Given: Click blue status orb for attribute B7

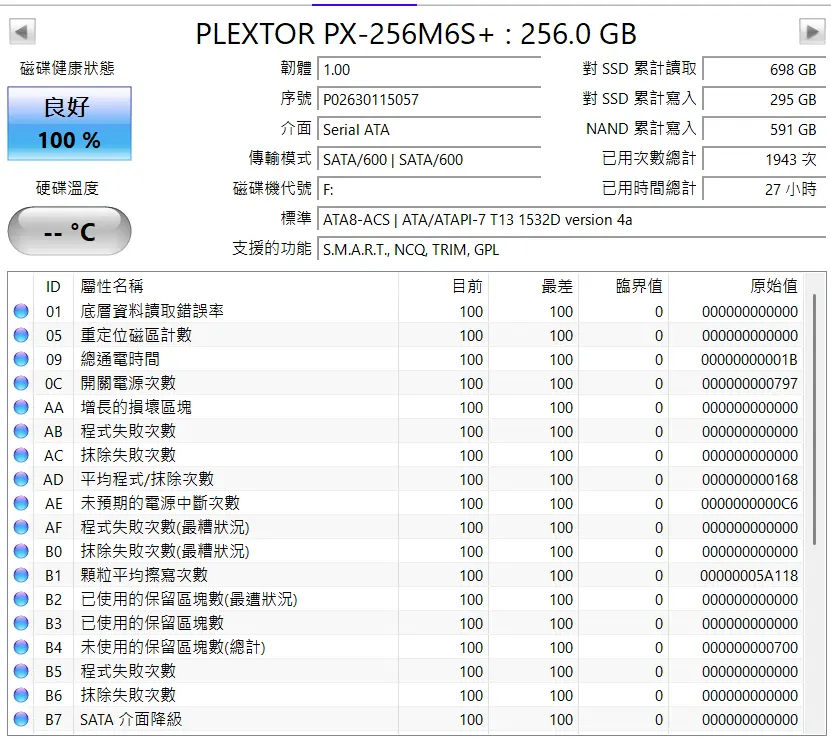Looking at the screenshot, I should (21, 719).
